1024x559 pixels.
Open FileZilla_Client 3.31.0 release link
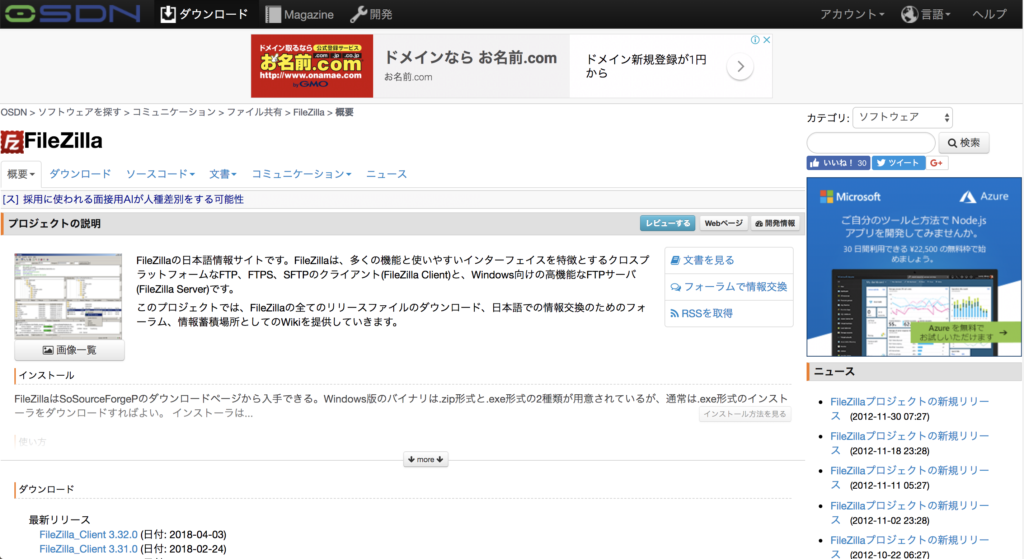point(88,549)
